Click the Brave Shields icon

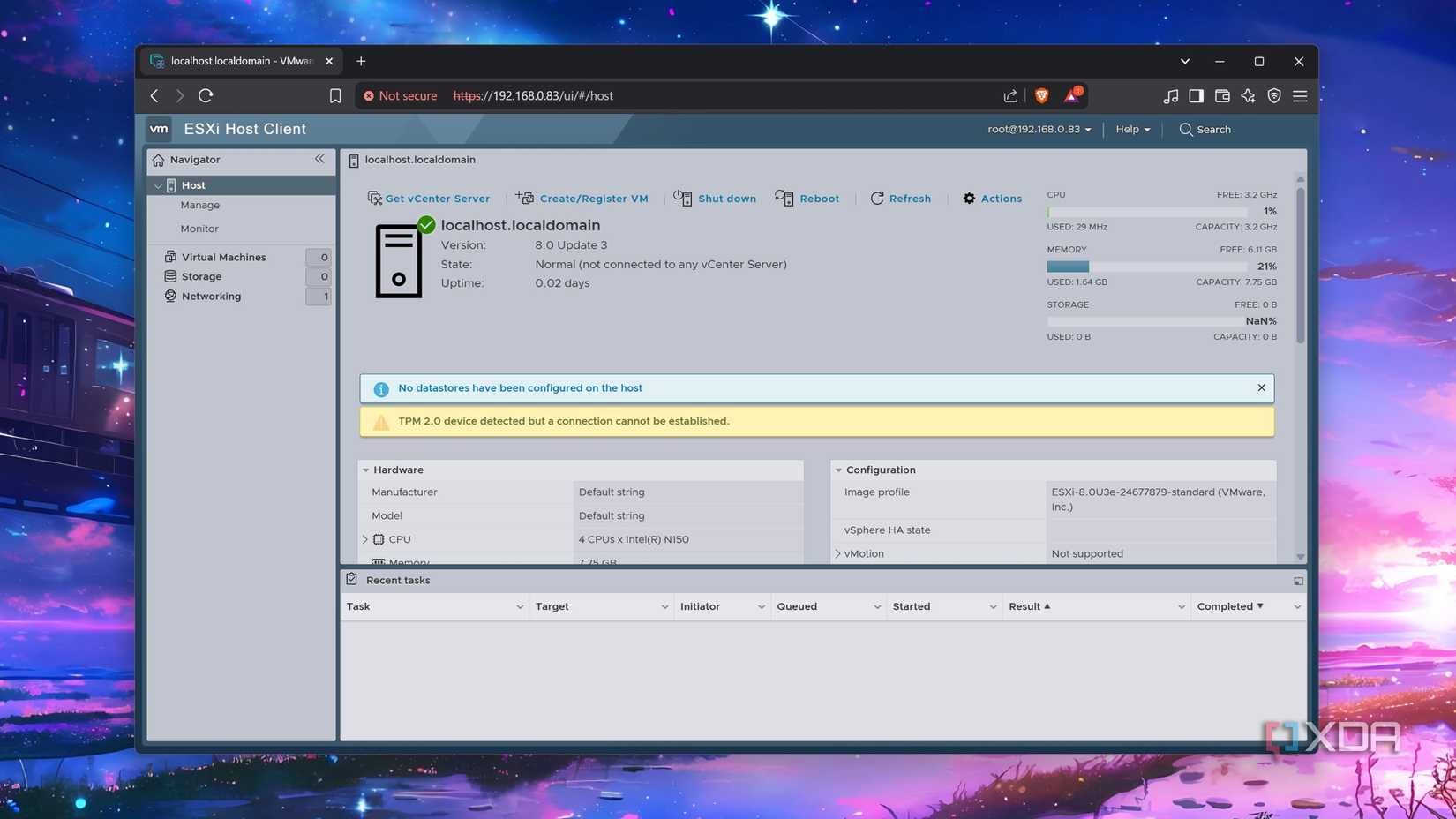(x=1041, y=96)
